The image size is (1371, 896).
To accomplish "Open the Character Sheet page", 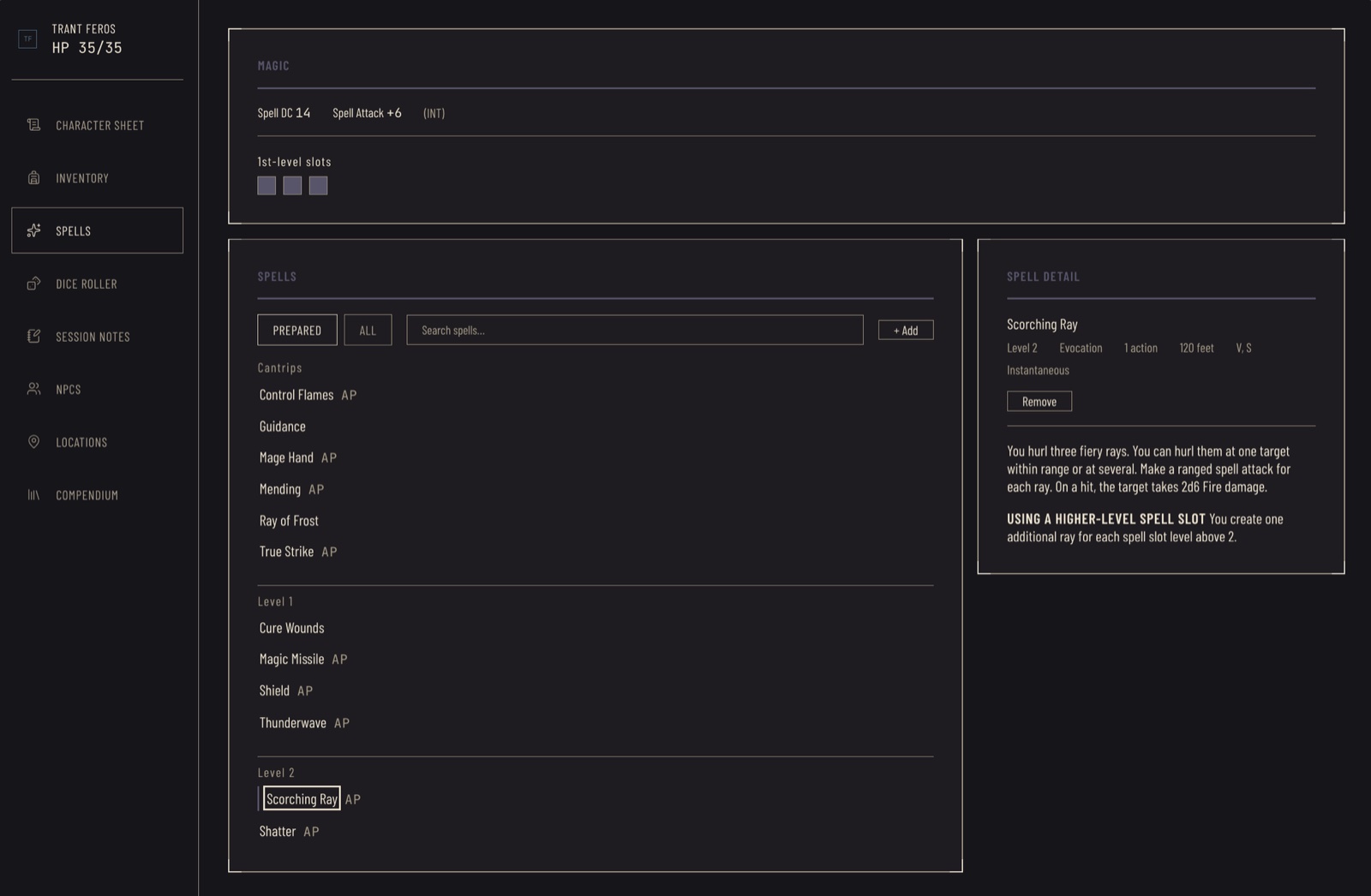I will 98,125.
